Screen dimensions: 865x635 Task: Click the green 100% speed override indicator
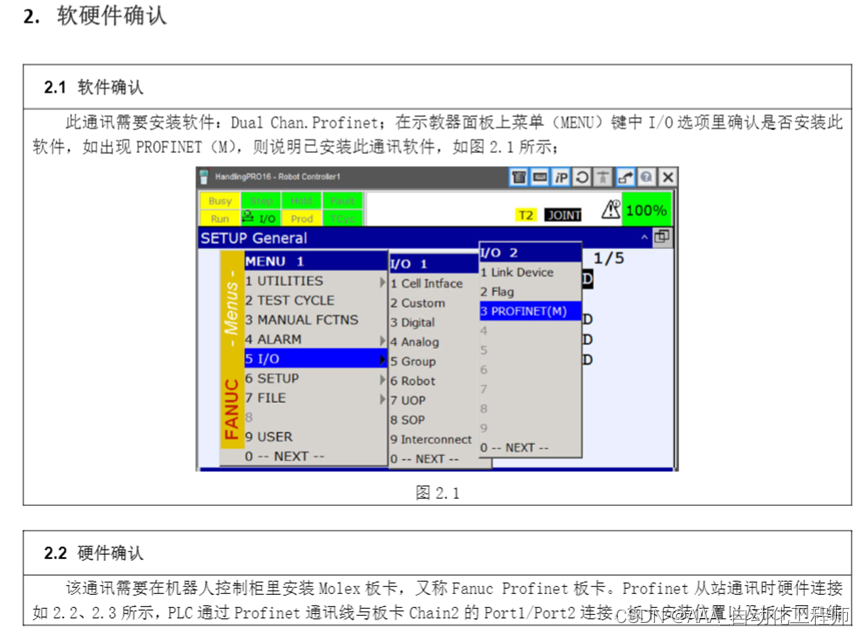(x=647, y=210)
